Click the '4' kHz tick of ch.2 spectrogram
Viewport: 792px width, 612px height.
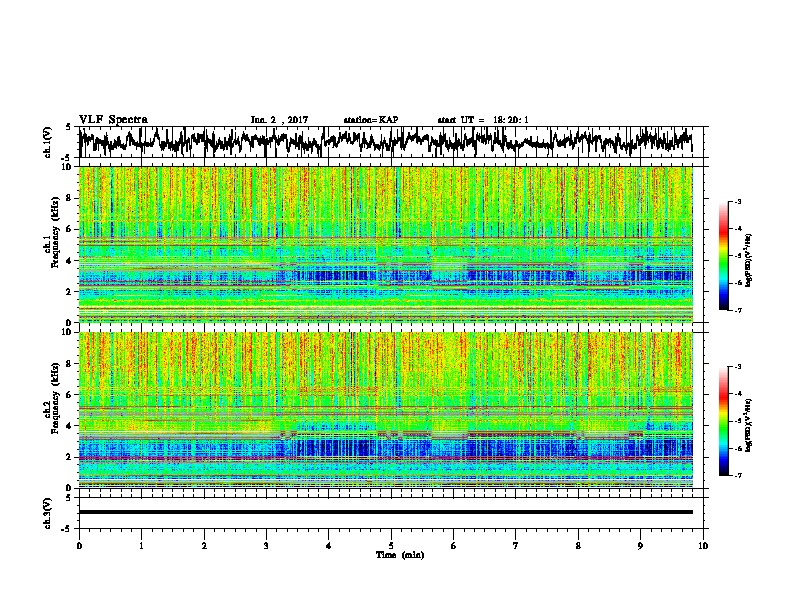[71, 426]
